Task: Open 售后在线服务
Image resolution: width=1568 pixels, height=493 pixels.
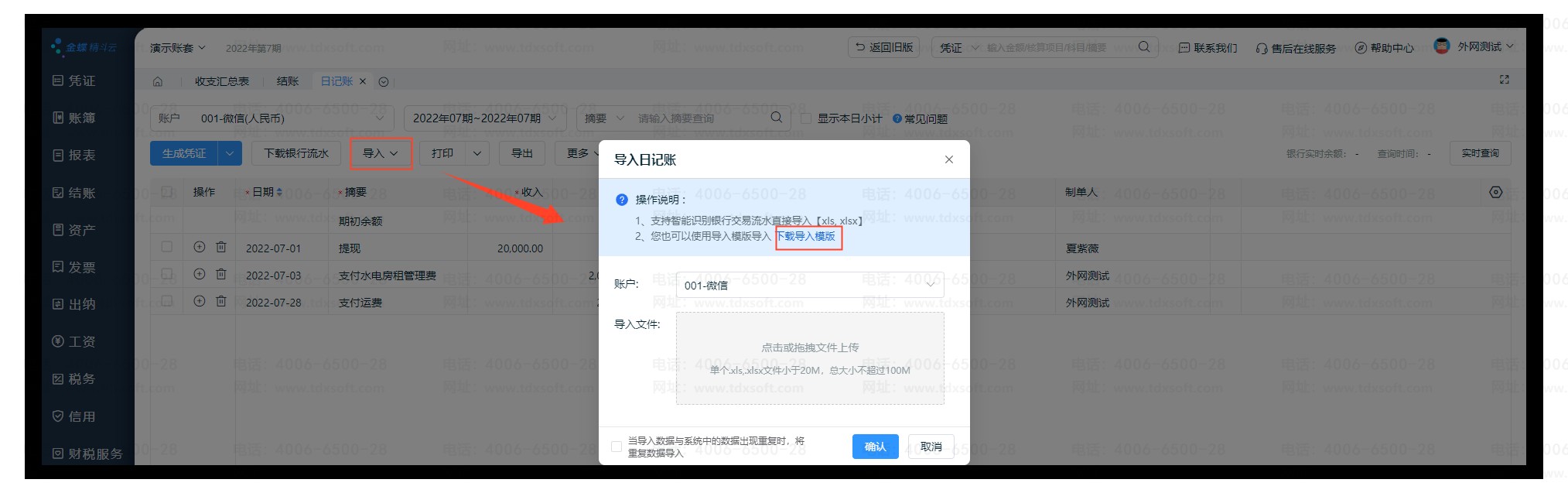Action: click(x=1296, y=48)
